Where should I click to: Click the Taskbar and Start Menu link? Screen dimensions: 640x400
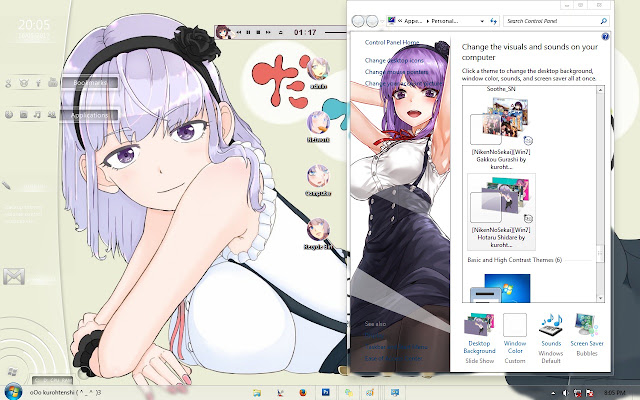(x=396, y=347)
